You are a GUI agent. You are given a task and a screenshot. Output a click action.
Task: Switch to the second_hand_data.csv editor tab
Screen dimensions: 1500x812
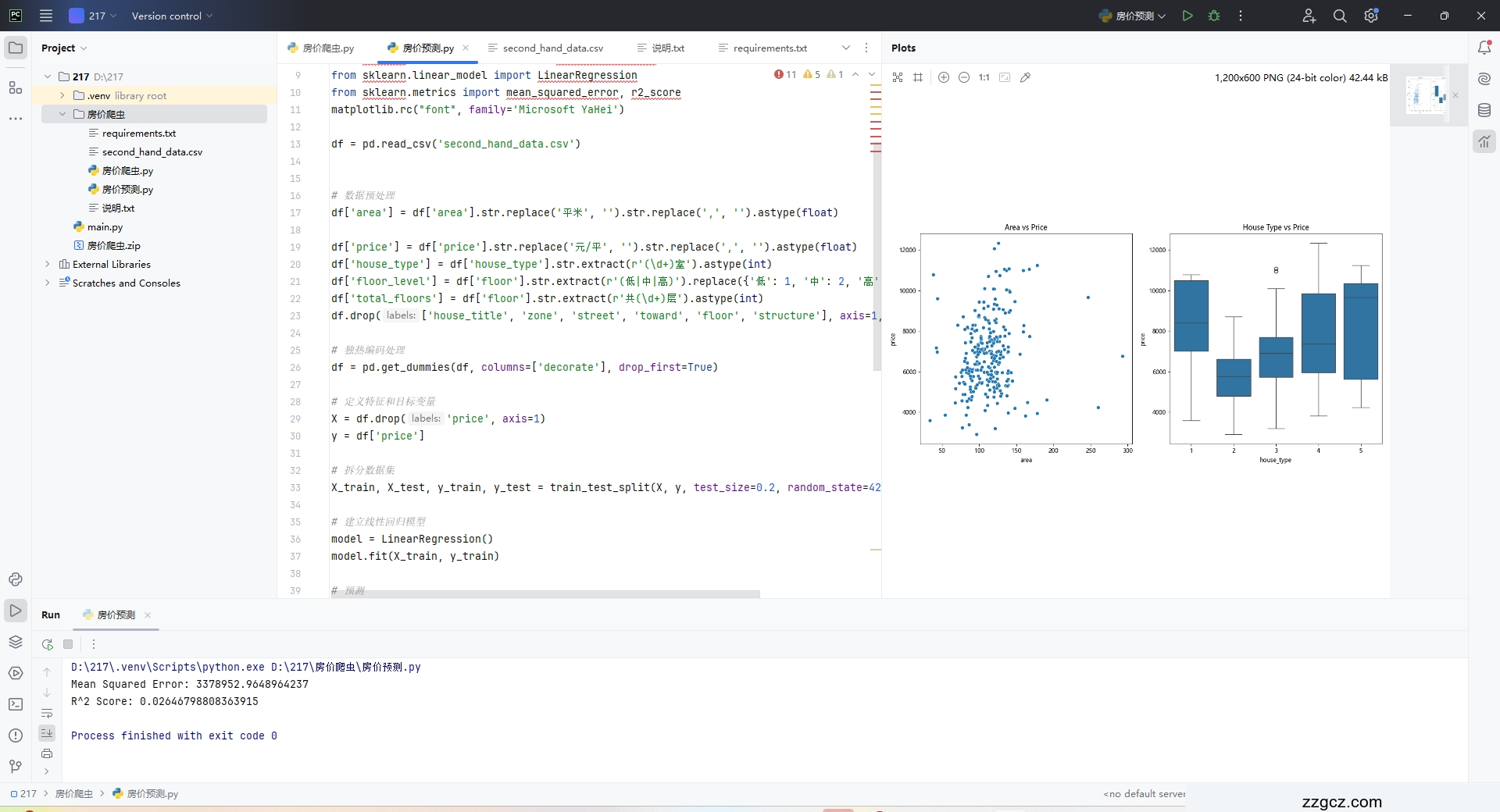(552, 48)
